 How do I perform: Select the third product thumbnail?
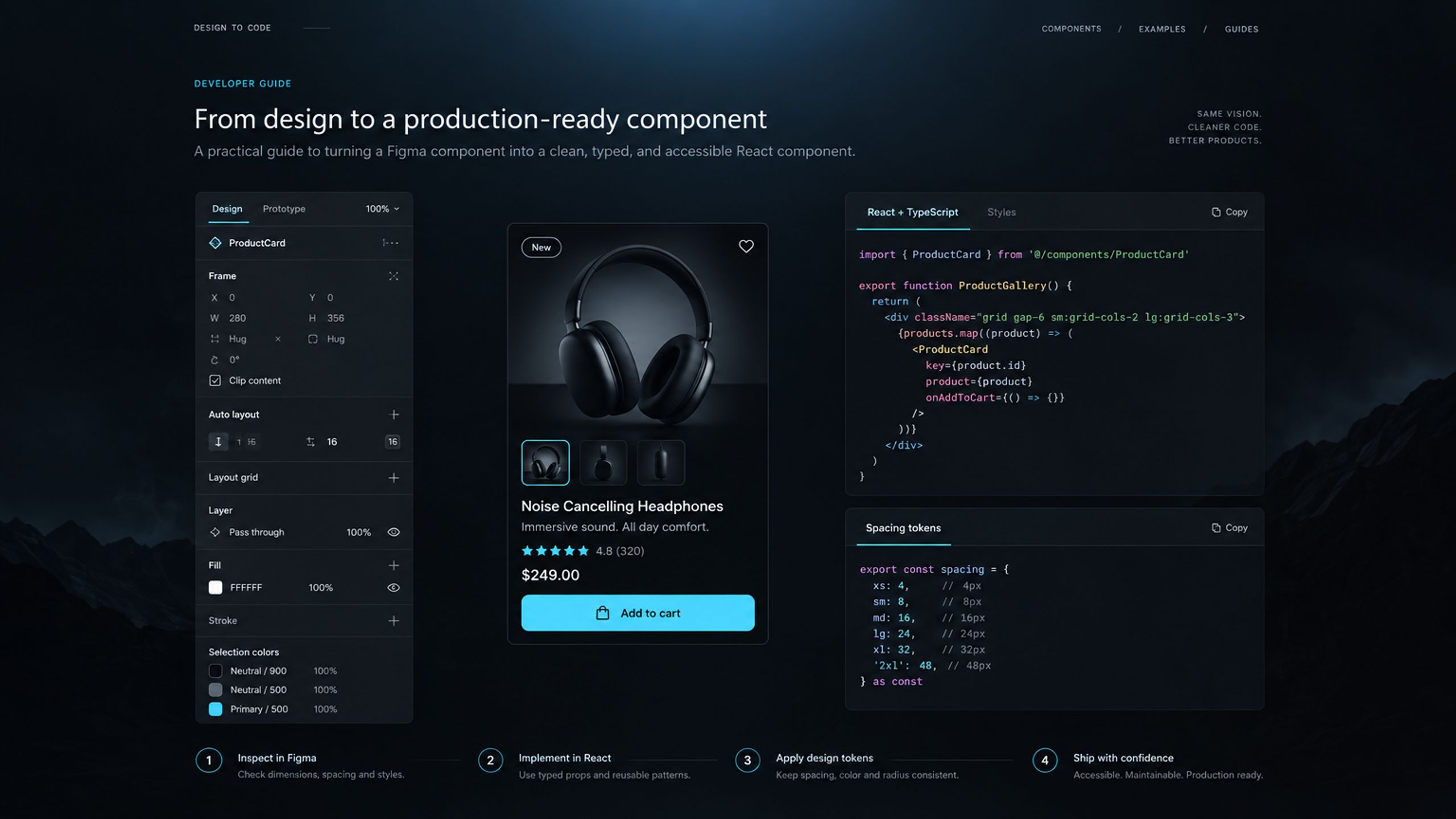(661, 462)
